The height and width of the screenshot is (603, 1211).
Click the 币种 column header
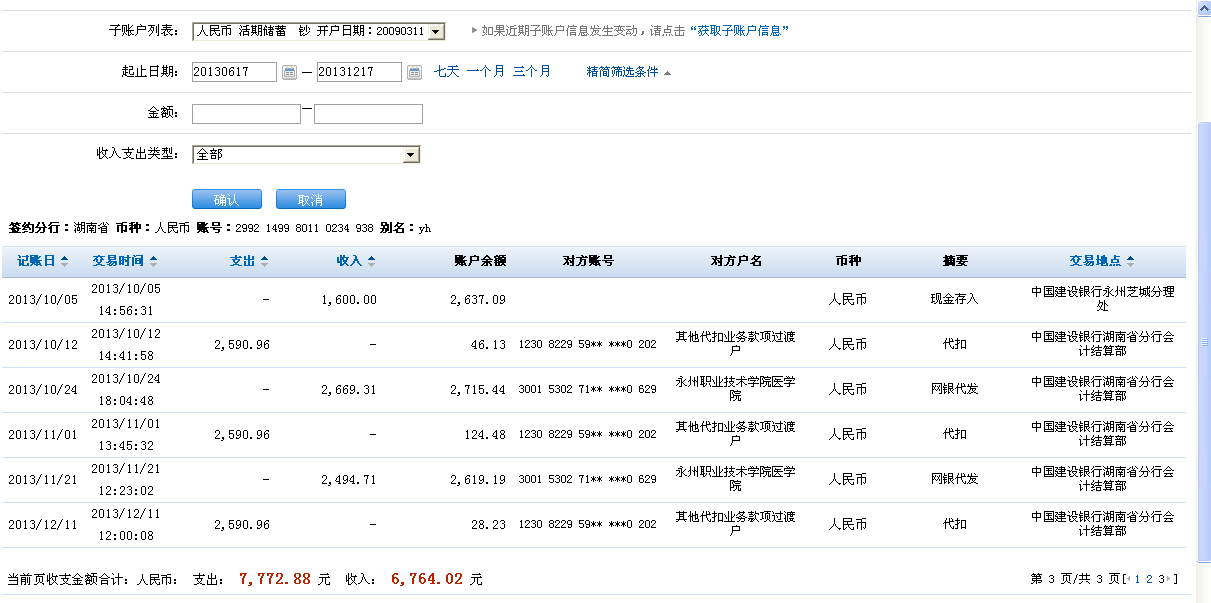pos(847,261)
